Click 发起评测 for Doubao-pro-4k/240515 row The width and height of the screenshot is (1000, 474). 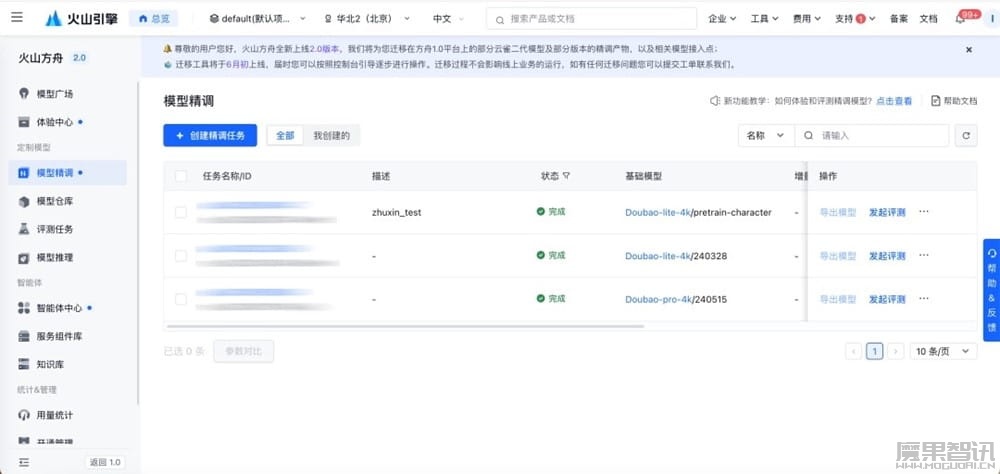[887, 299]
